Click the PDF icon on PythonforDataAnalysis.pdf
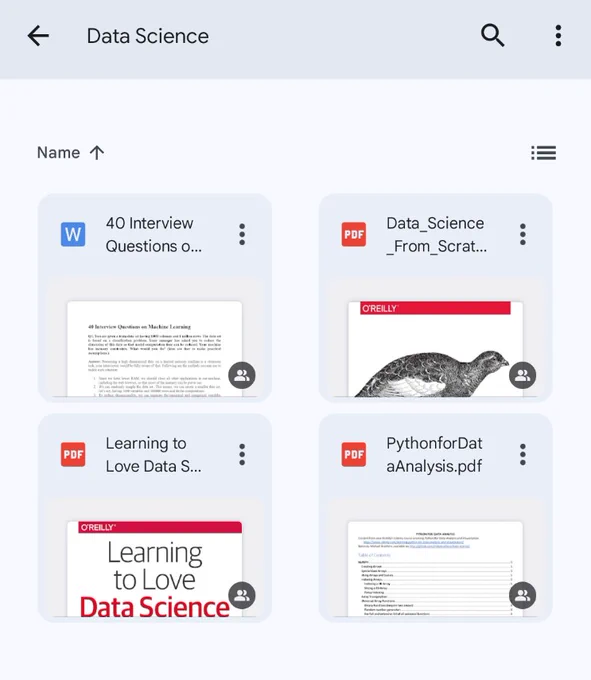This screenshot has width=591, height=680. [354, 454]
